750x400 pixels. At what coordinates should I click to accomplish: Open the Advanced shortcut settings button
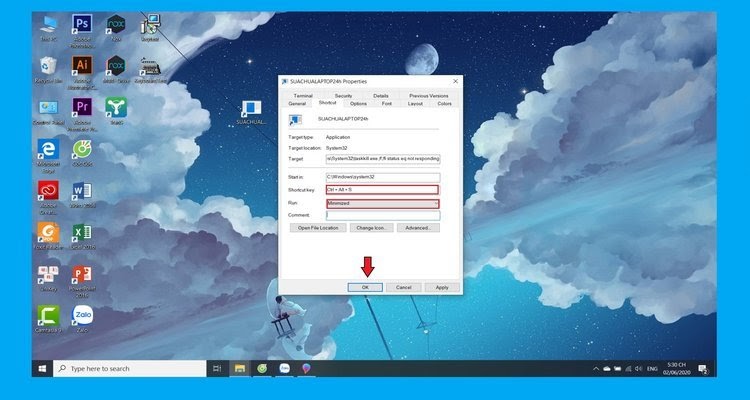coord(418,228)
